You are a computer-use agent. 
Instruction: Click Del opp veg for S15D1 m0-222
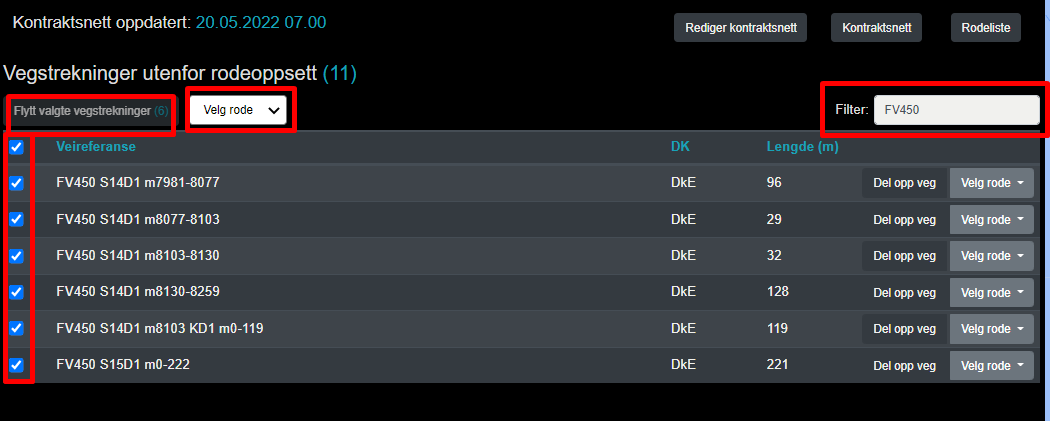tap(904, 366)
